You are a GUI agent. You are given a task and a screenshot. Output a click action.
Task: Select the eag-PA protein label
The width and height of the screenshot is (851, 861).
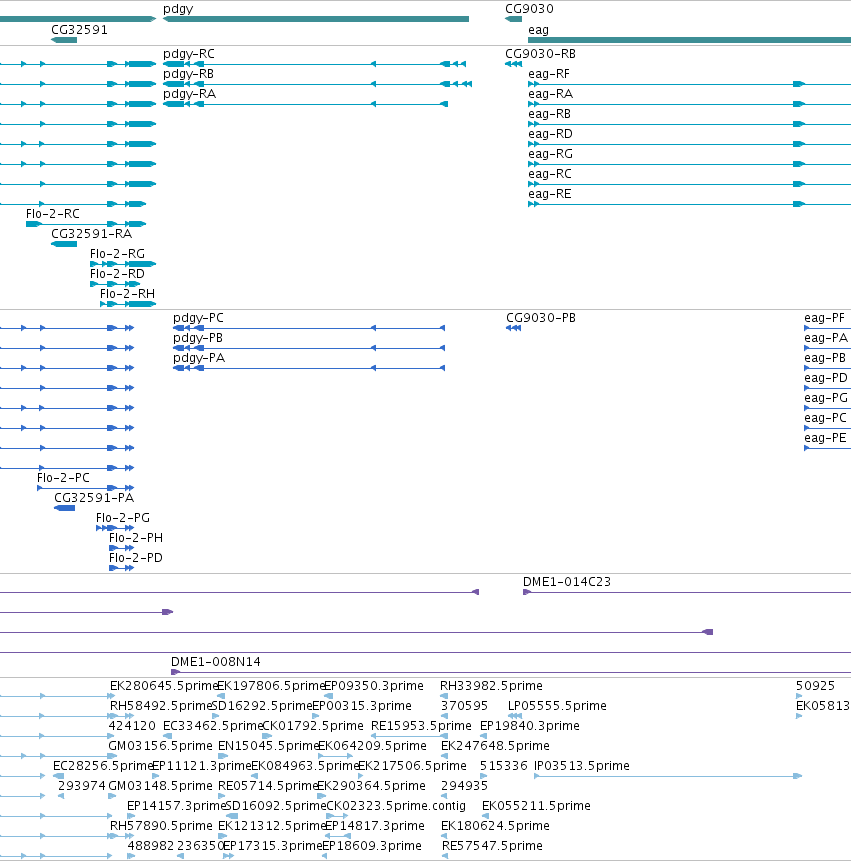pos(826,338)
